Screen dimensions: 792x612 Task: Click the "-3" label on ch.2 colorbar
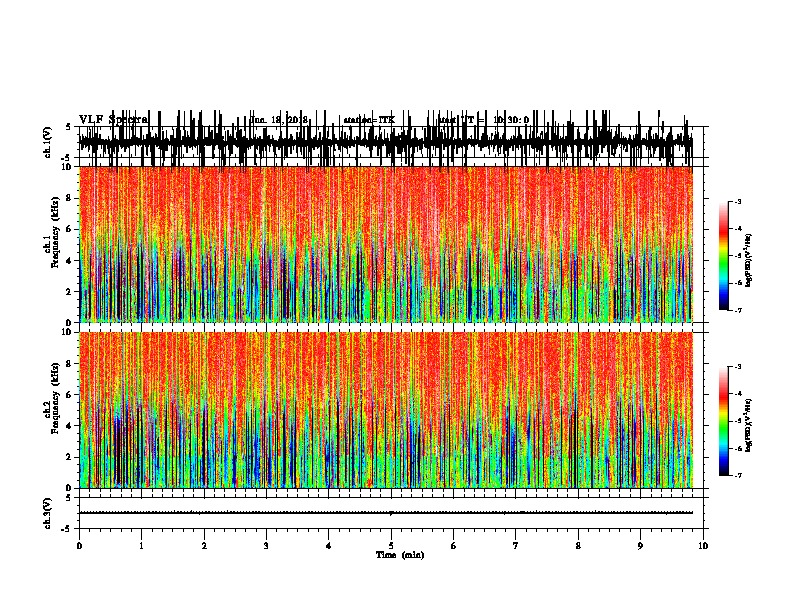(x=737, y=367)
